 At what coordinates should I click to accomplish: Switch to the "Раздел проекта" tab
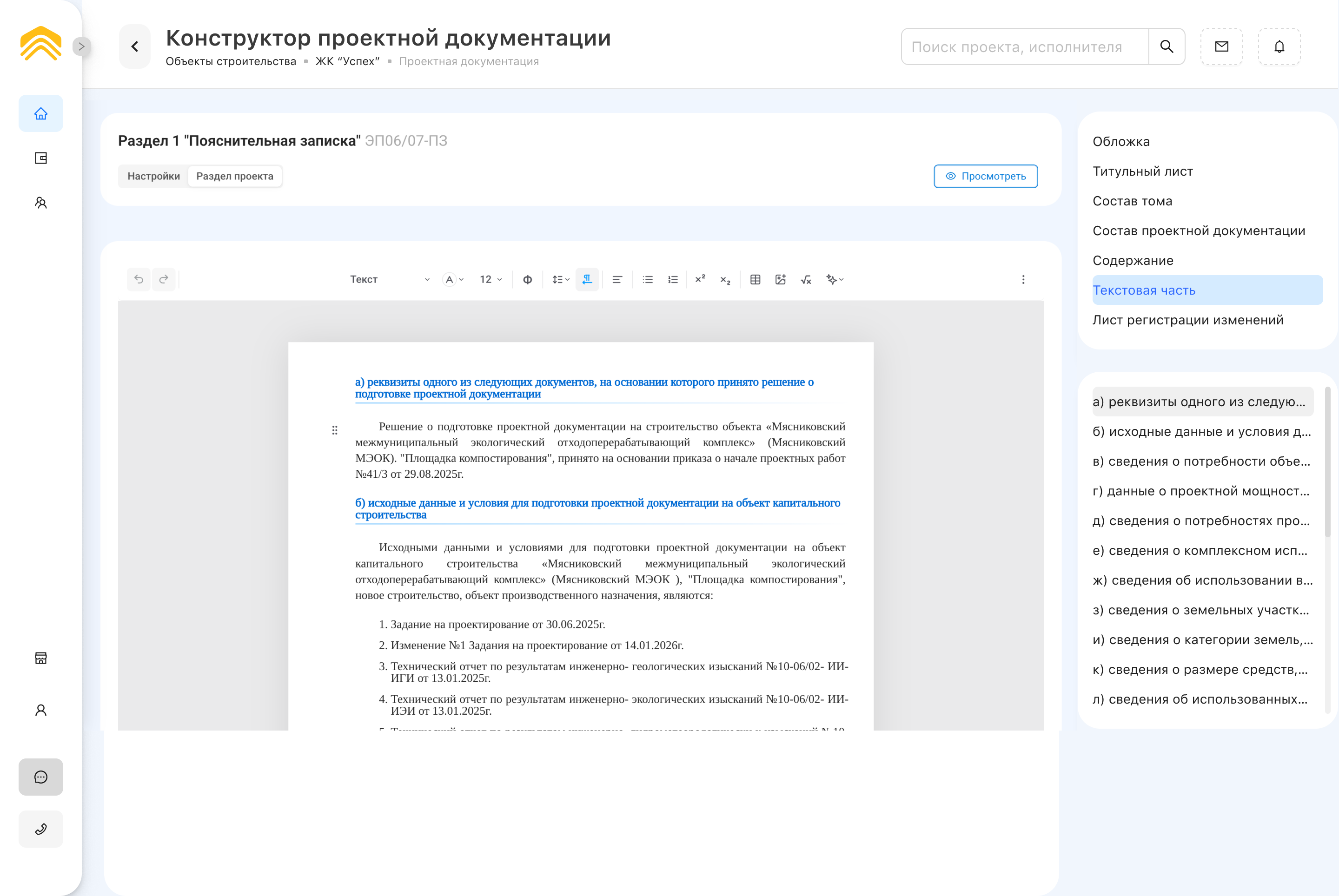pyautogui.click(x=234, y=176)
